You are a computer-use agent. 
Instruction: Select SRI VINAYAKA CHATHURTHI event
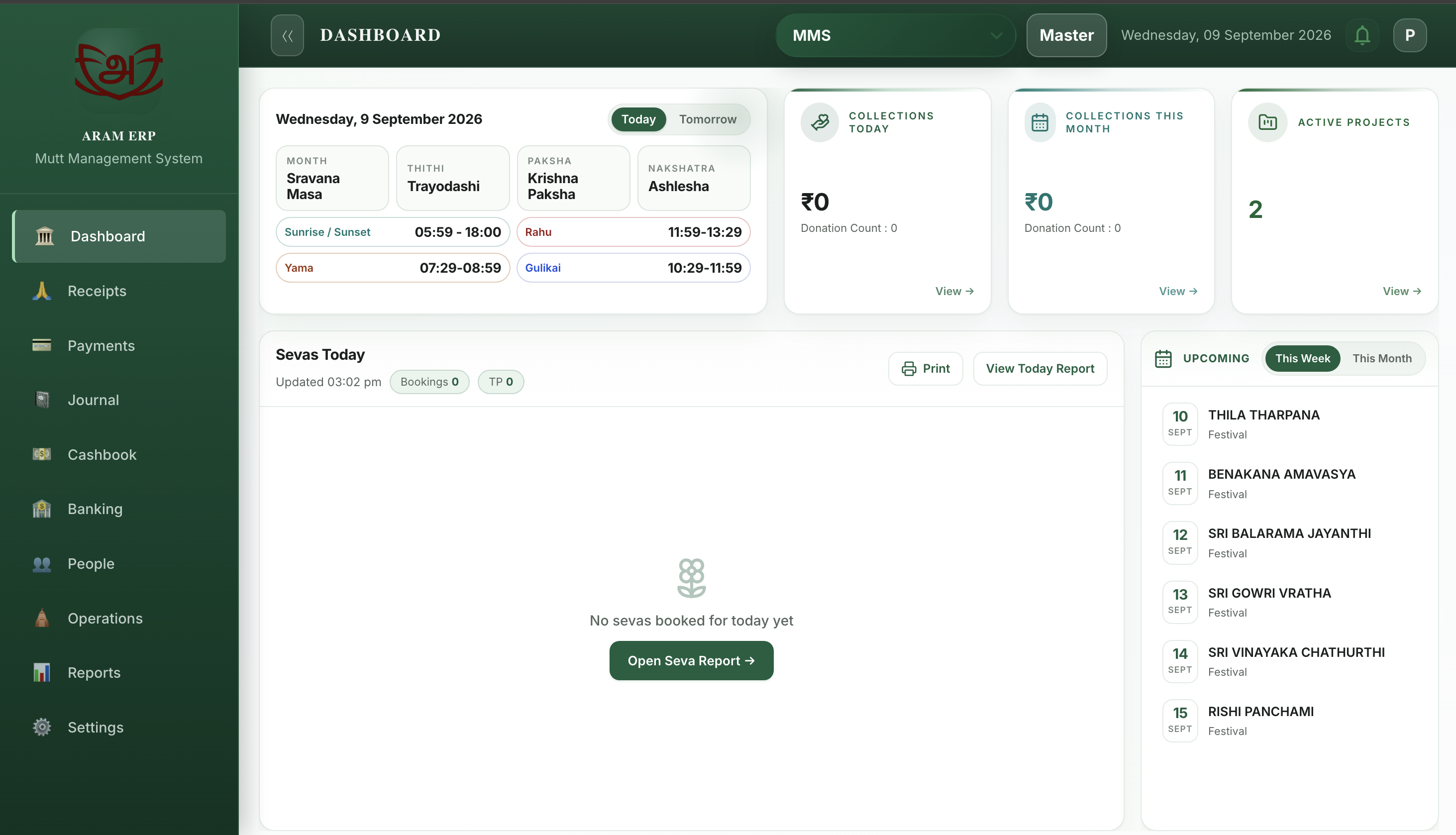[x=1290, y=661]
